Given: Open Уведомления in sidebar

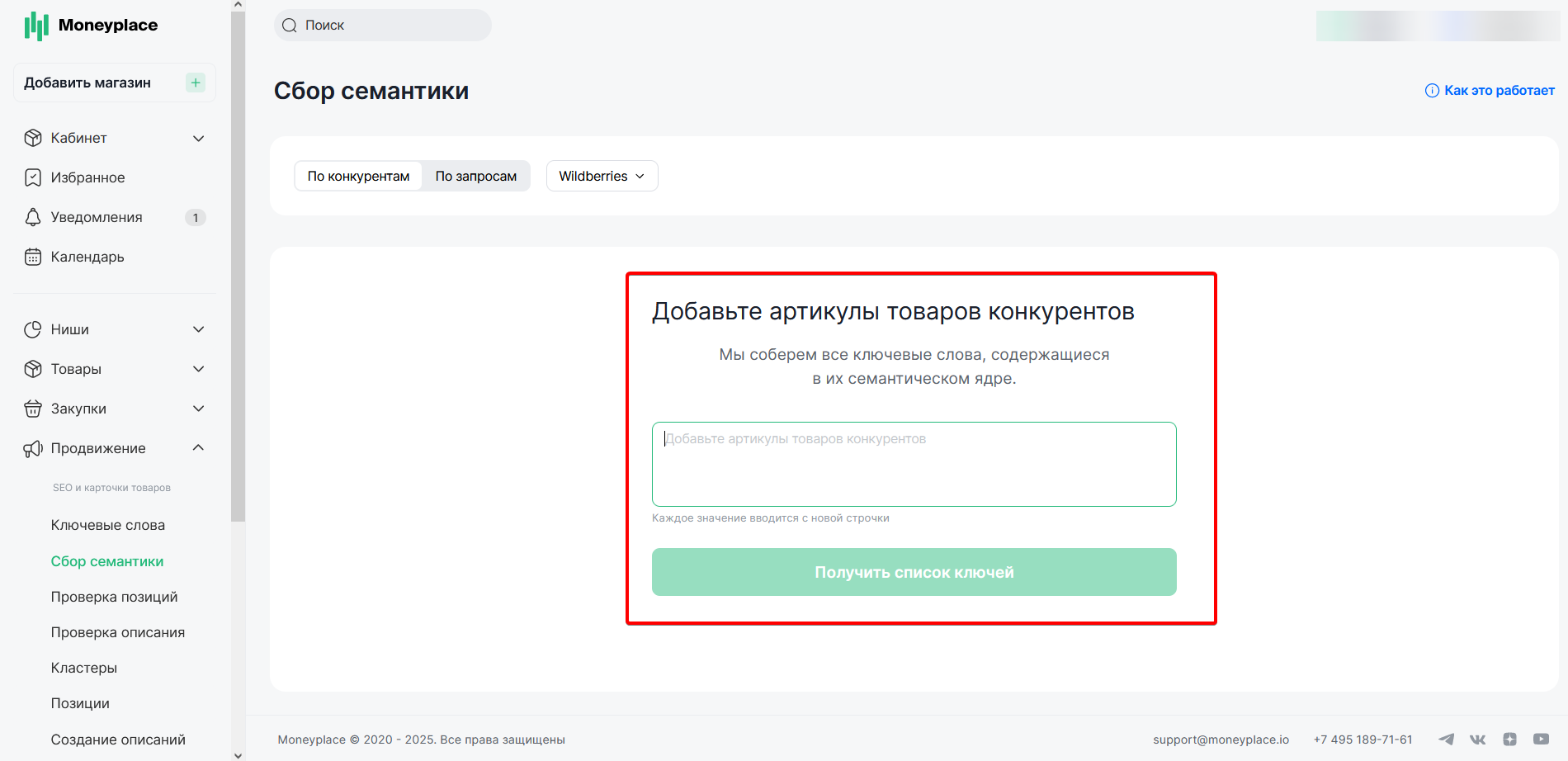Looking at the screenshot, I should (x=97, y=217).
